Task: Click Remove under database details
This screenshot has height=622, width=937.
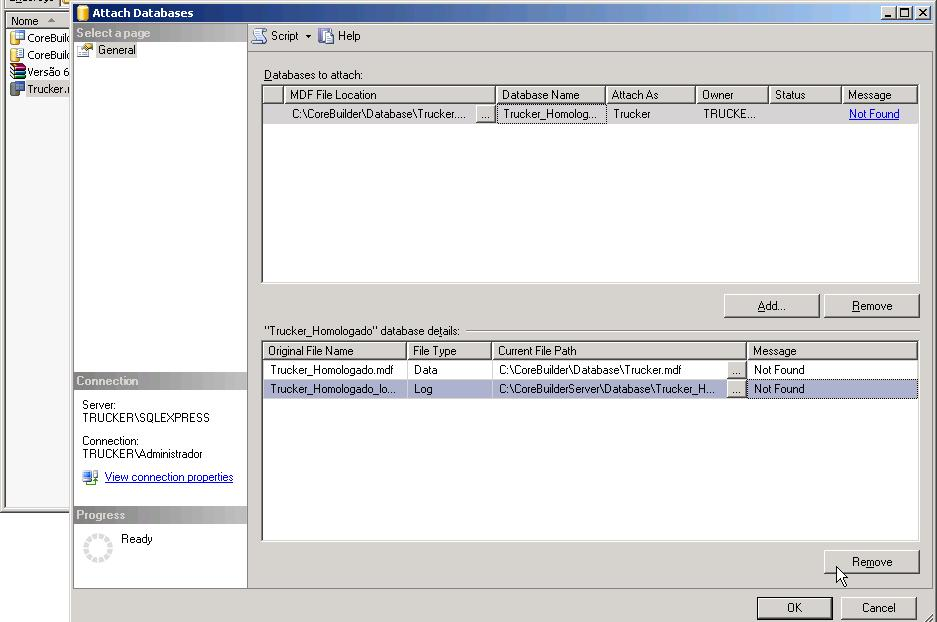Action: [x=871, y=562]
